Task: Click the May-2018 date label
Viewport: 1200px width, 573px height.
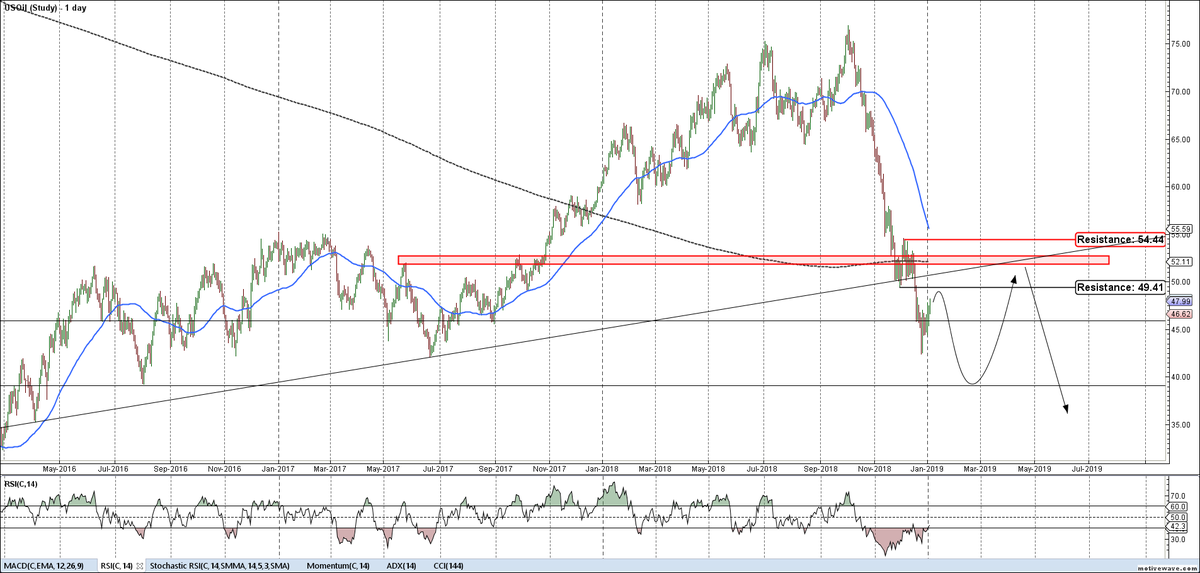Action: click(x=708, y=468)
